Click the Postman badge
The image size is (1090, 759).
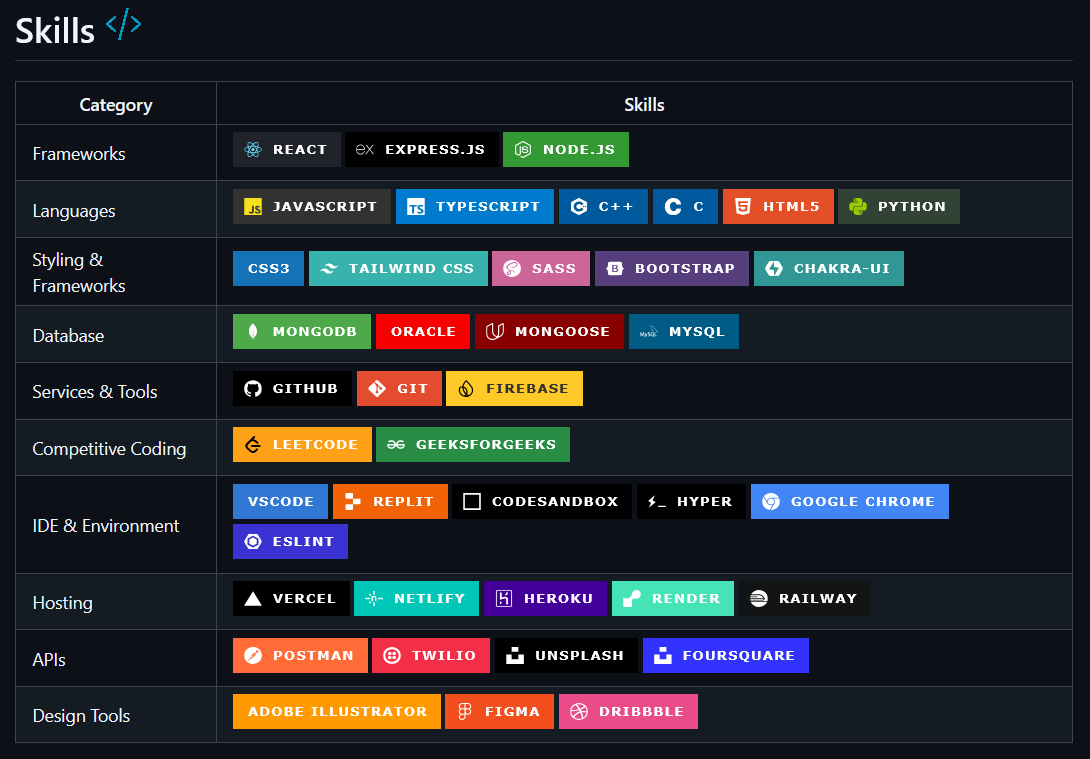point(300,655)
